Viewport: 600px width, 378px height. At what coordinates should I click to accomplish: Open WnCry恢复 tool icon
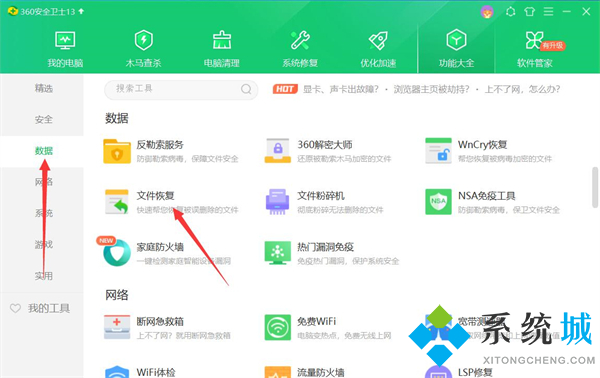(x=439, y=151)
